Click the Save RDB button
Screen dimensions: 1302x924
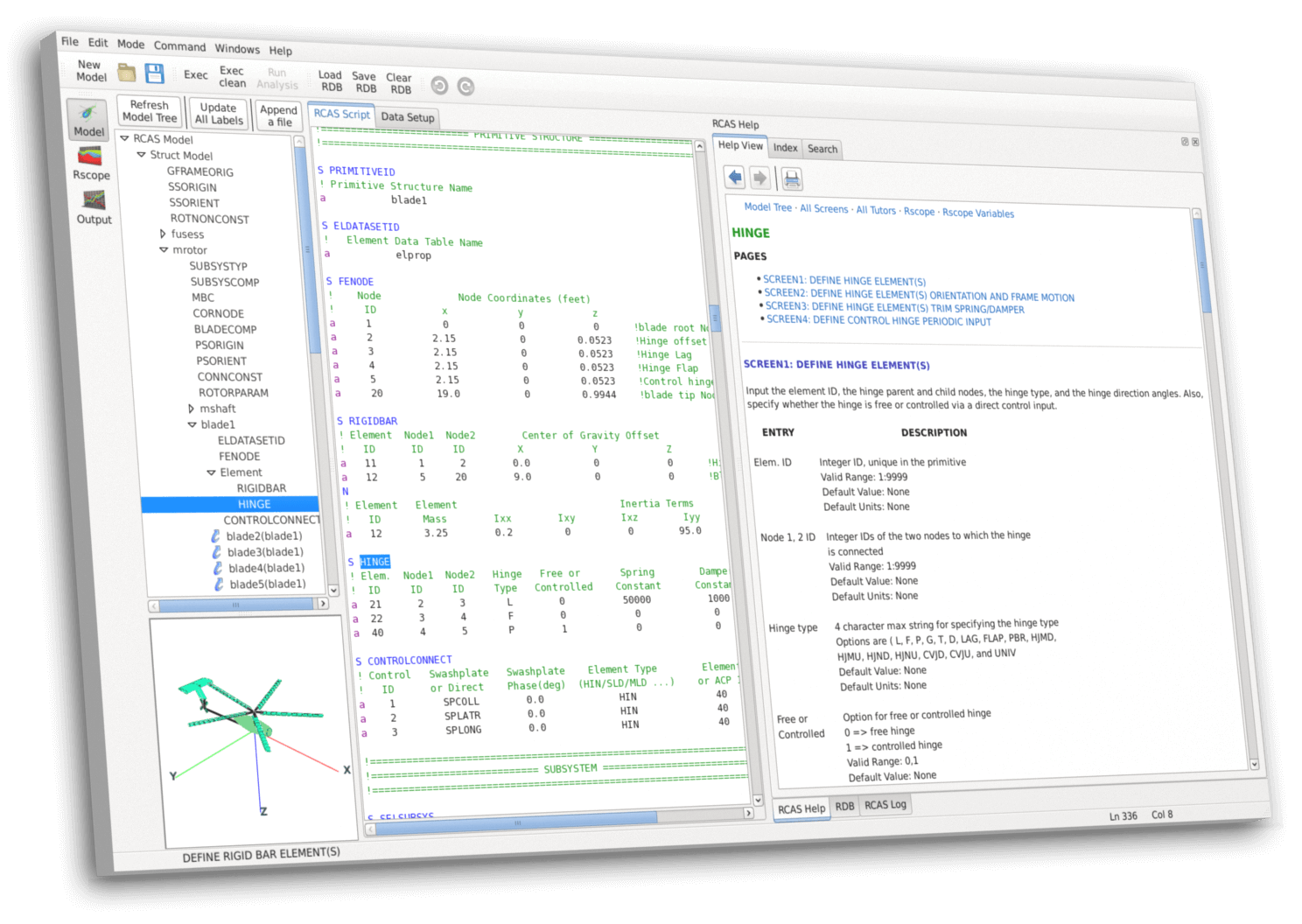365,82
